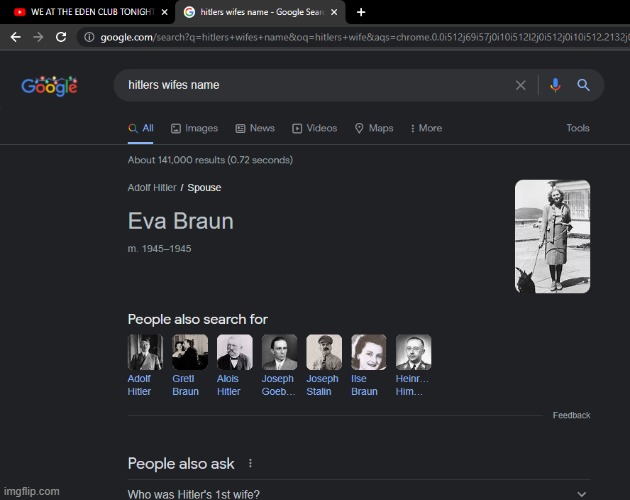Screen dimensions: 630x500
Task: Click the Adolf Hitler breadcrumb link
Action: point(152,187)
